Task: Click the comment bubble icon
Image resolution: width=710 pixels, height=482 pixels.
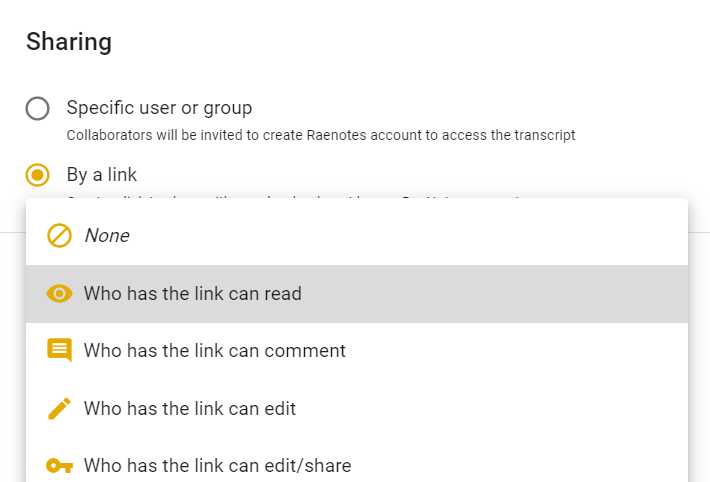Action: click(x=59, y=350)
